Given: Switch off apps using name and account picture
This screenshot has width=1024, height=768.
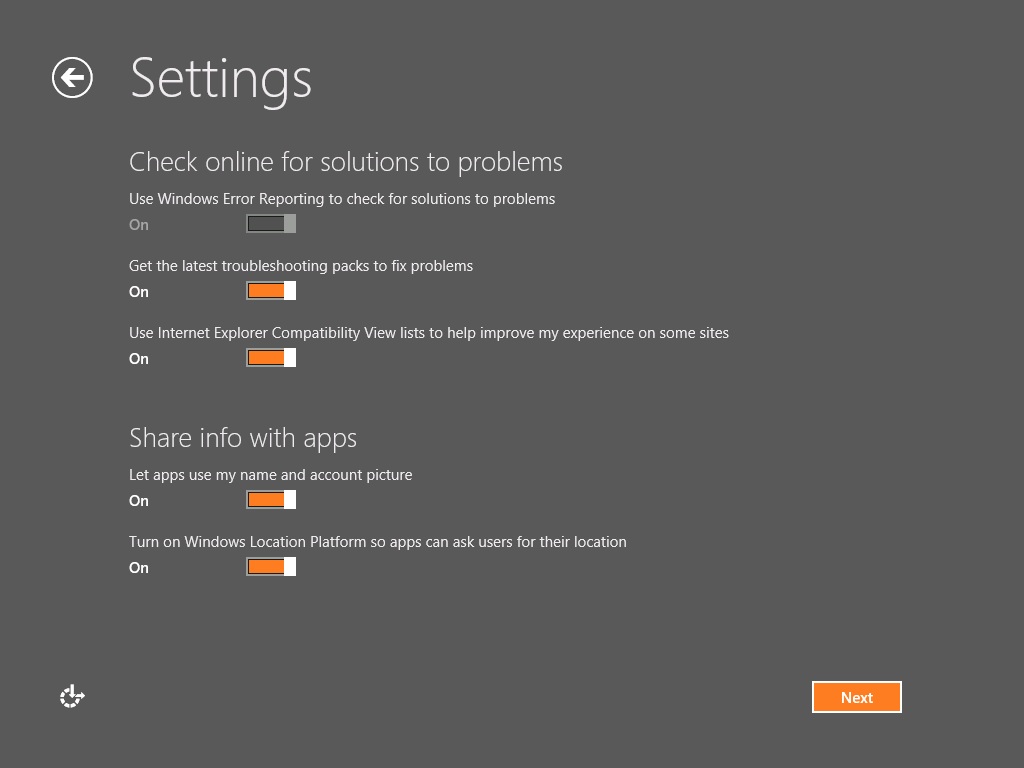Looking at the screenshot, I should click(x=271, y=500).
